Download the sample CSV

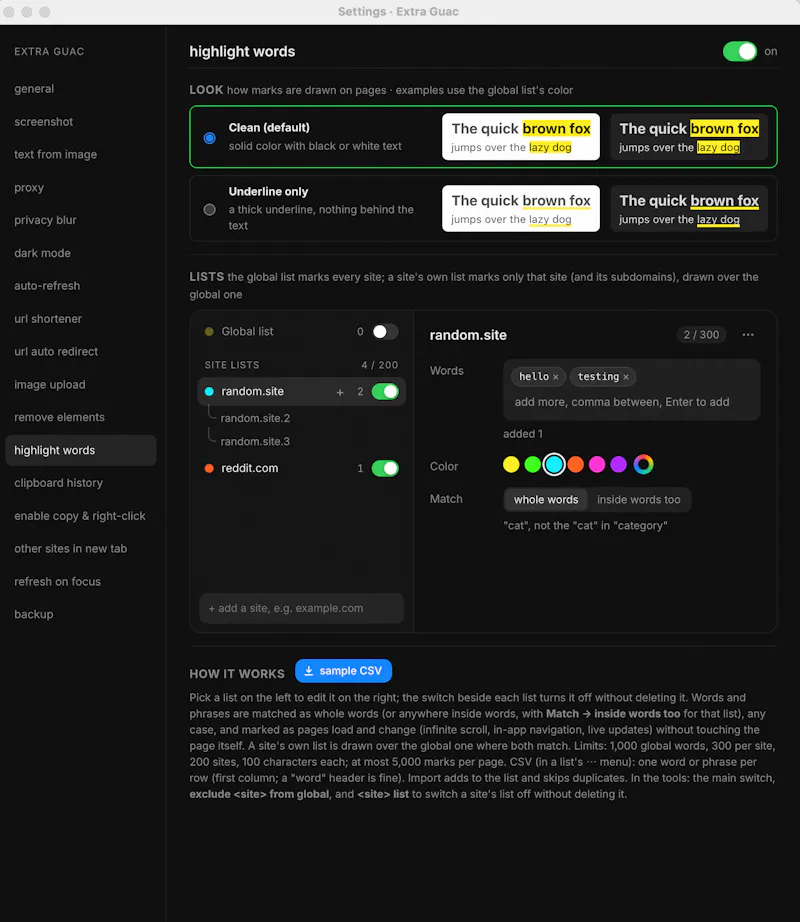343,671
